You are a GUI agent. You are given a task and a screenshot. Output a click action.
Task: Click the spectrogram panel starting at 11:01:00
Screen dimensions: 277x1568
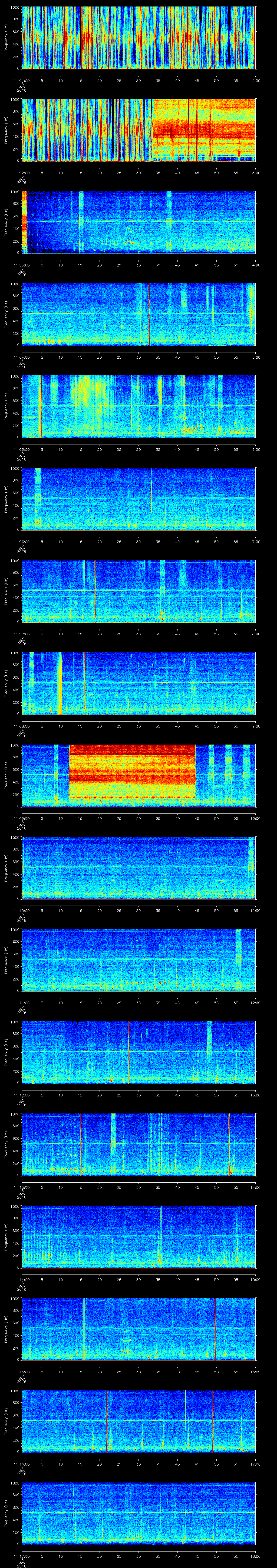click(x=139, y=38)
